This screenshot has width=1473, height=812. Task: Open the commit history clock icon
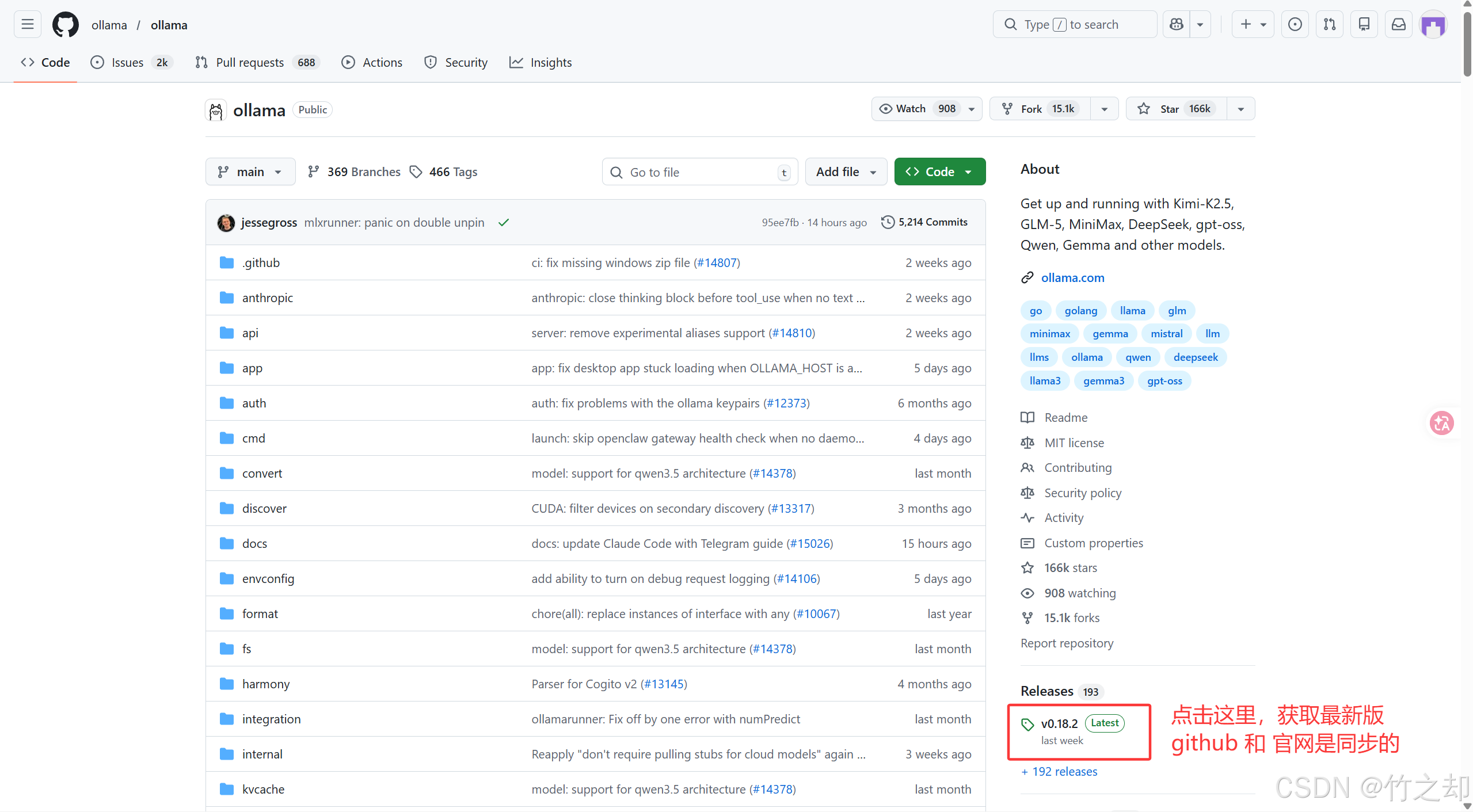(888, 222)
